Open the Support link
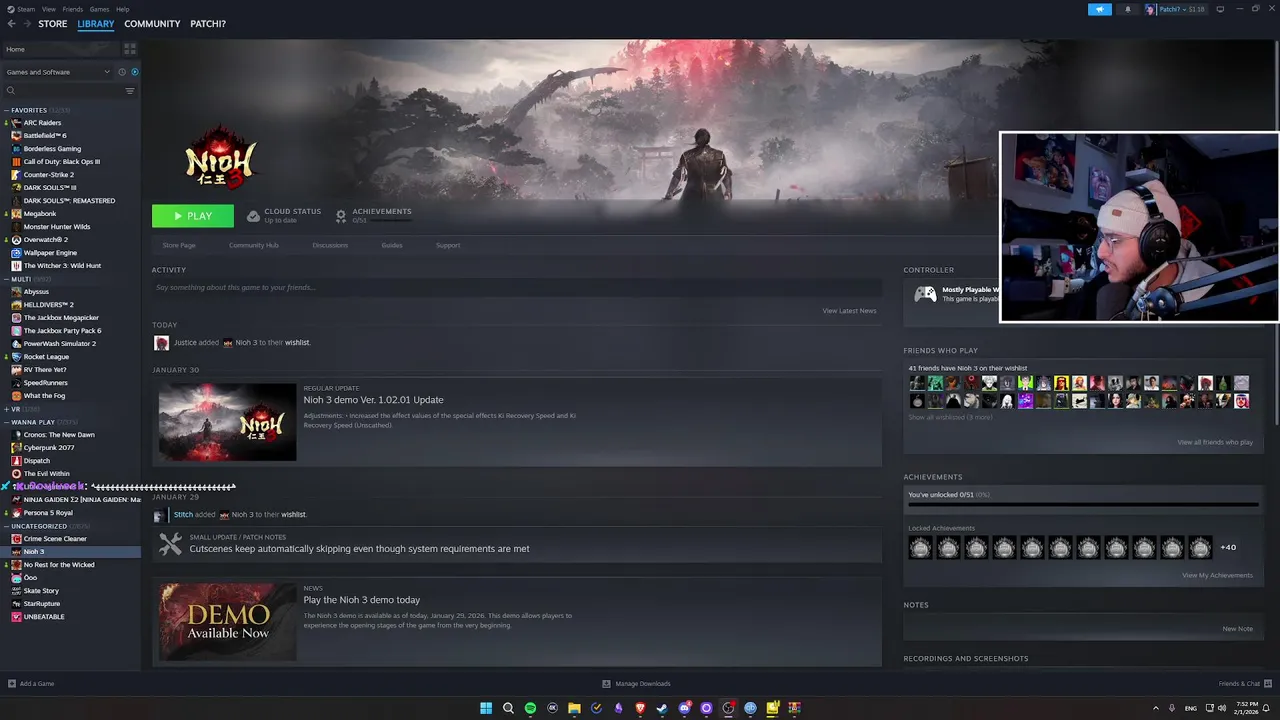This screenshot has width=1280, height=720. pos(448,245)
